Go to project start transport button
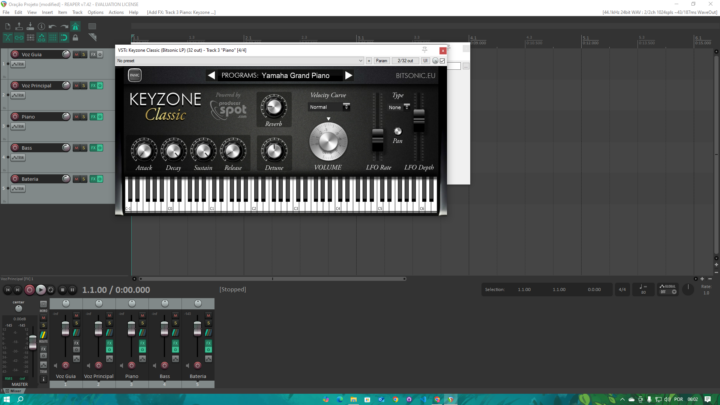This screenshot has width=720, height=405. point(7,290)
